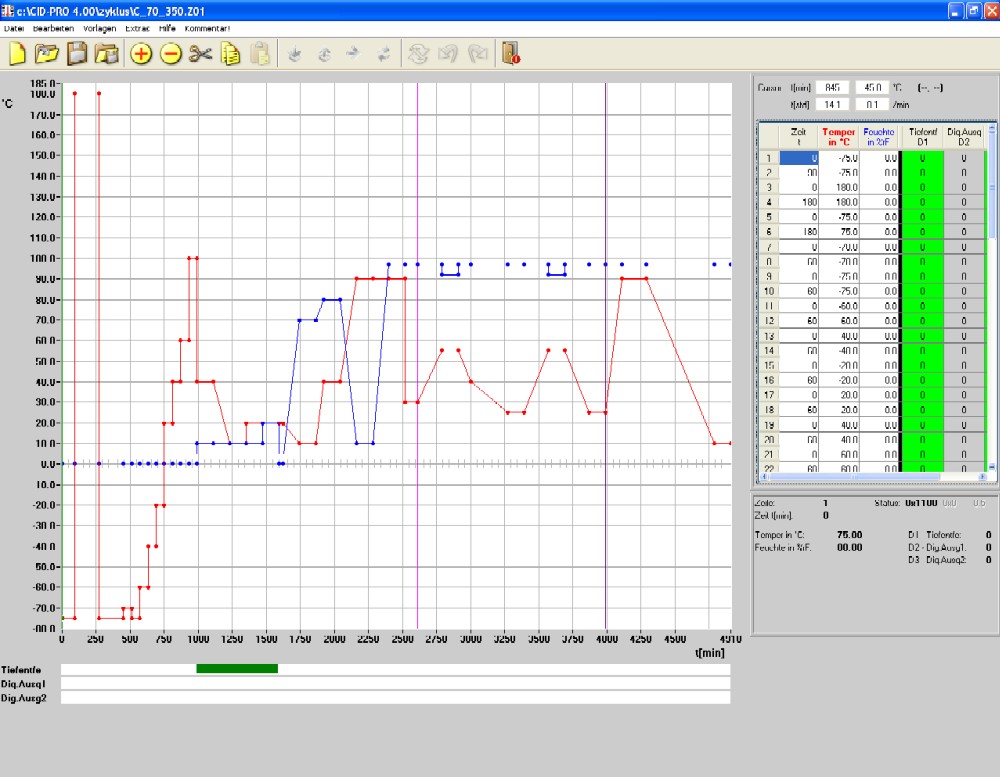This screenshot has width=1000, height=777.
Task: Exit the program with the door icon
Action: [x=511, y=54]
